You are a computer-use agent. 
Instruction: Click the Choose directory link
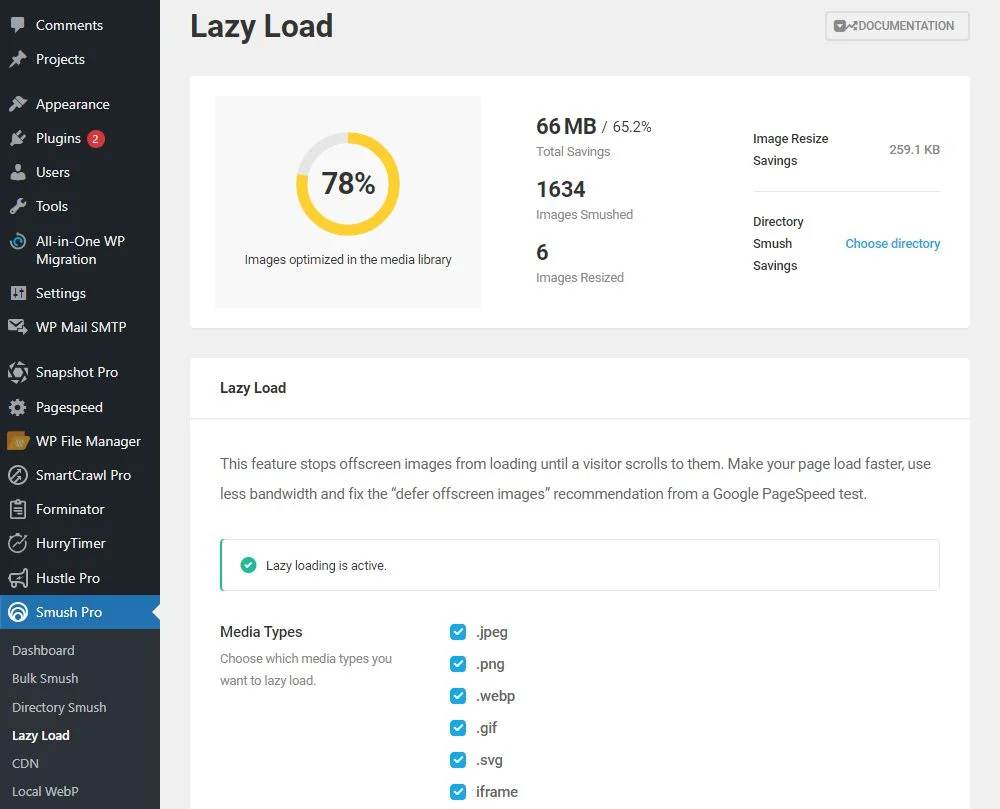(x=892, y=243)
